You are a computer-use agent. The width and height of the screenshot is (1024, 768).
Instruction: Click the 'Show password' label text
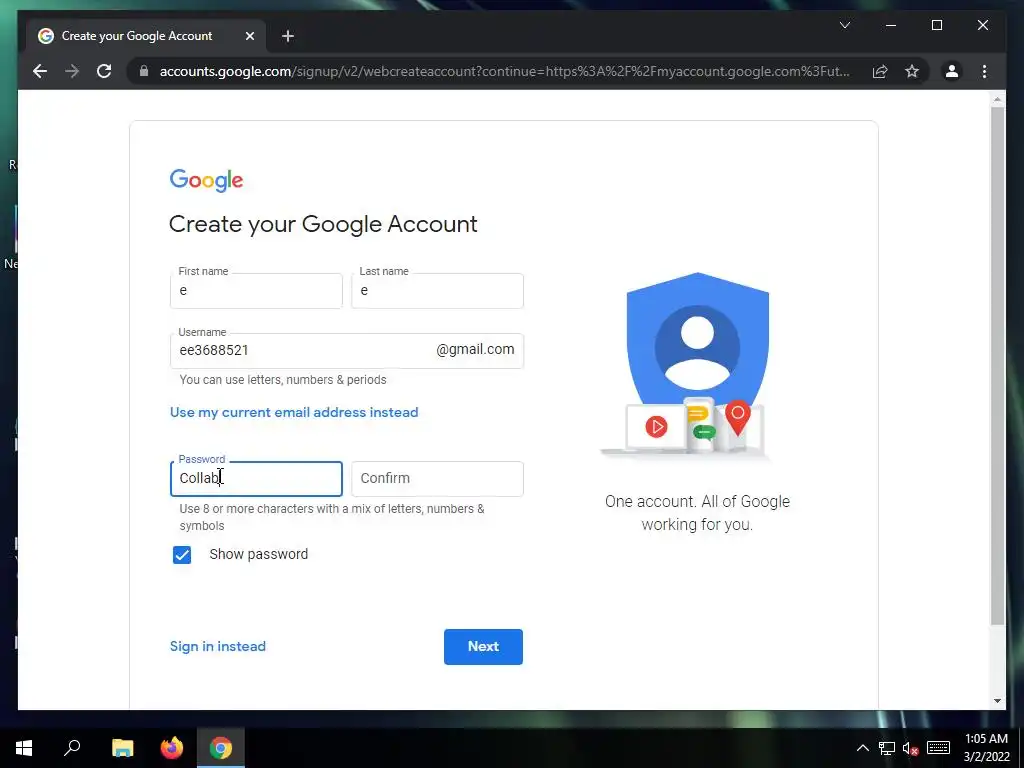[x=259, y=554]
